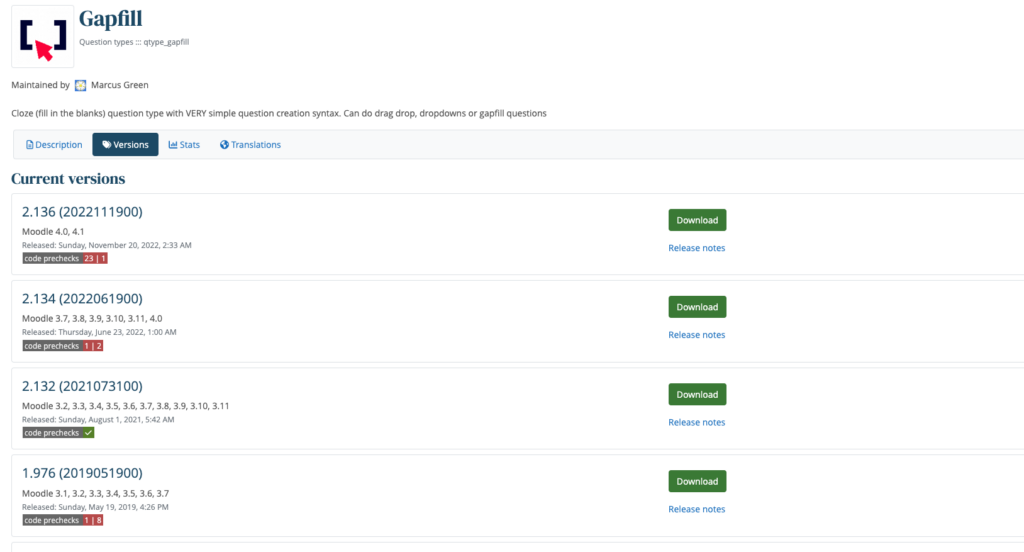Open version 2.136 (2022111900) link
The image size is (1024, 552).
click(x=82, y=212)
